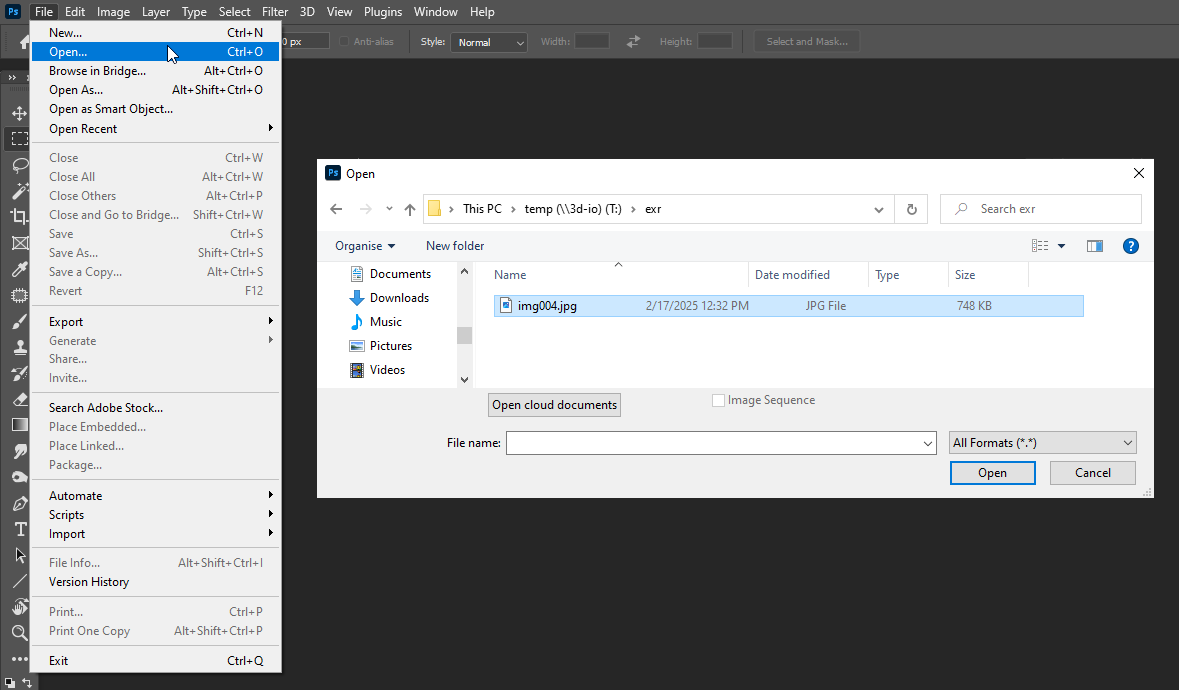Select the Eyedropper tool
This screenshot has height=690, width=1180.
tap(20, 269)
